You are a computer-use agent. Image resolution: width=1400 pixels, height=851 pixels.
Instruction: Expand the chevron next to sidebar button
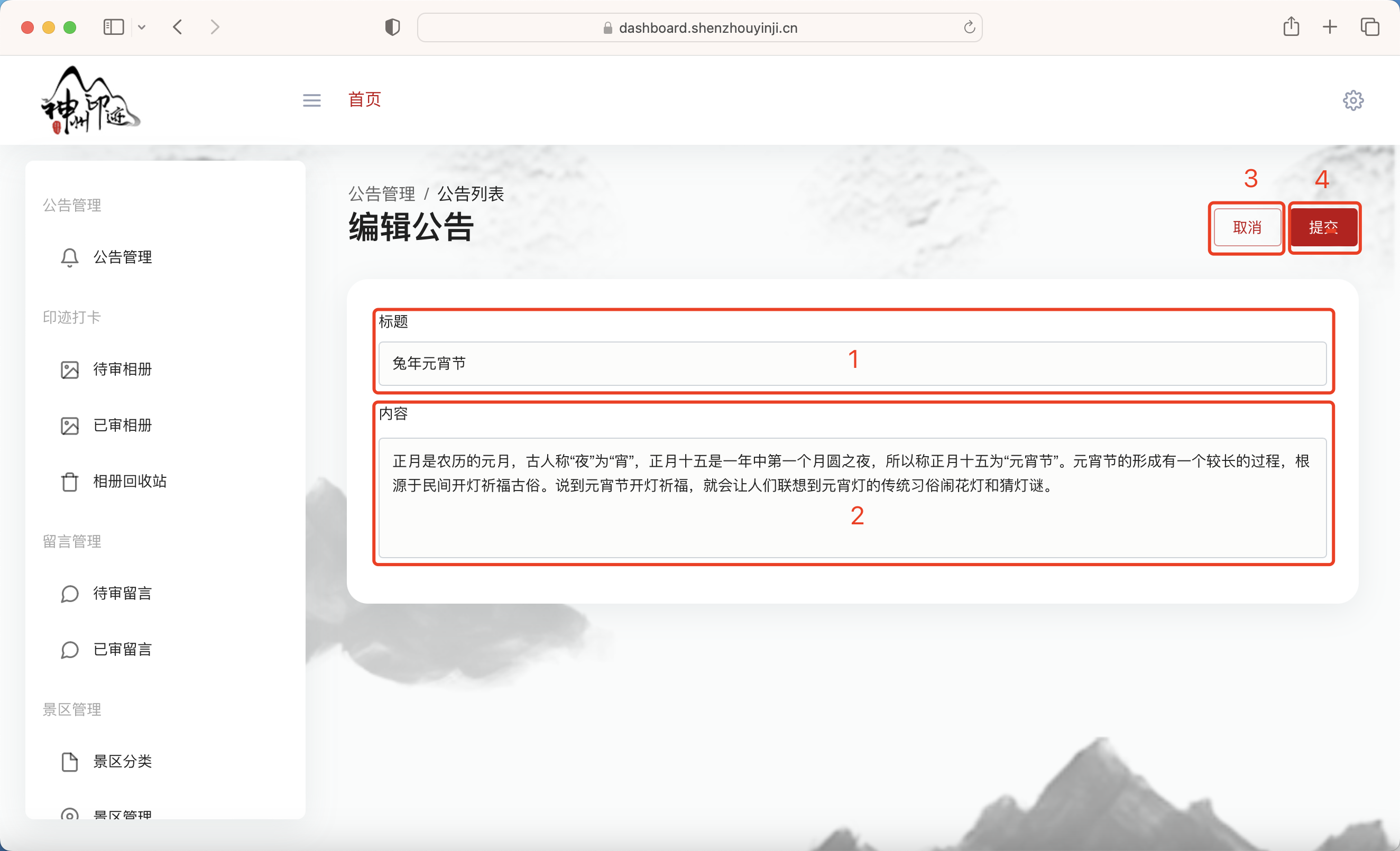142,27
